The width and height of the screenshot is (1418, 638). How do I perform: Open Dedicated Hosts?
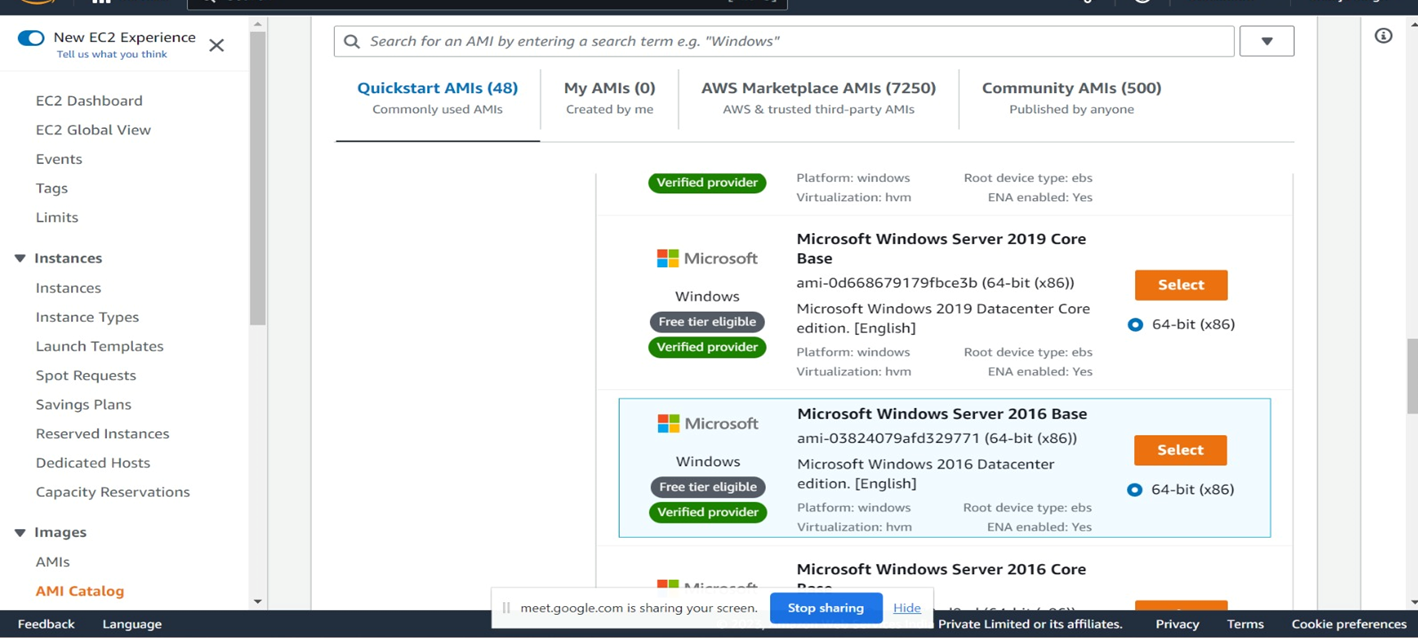pos(93,462)
